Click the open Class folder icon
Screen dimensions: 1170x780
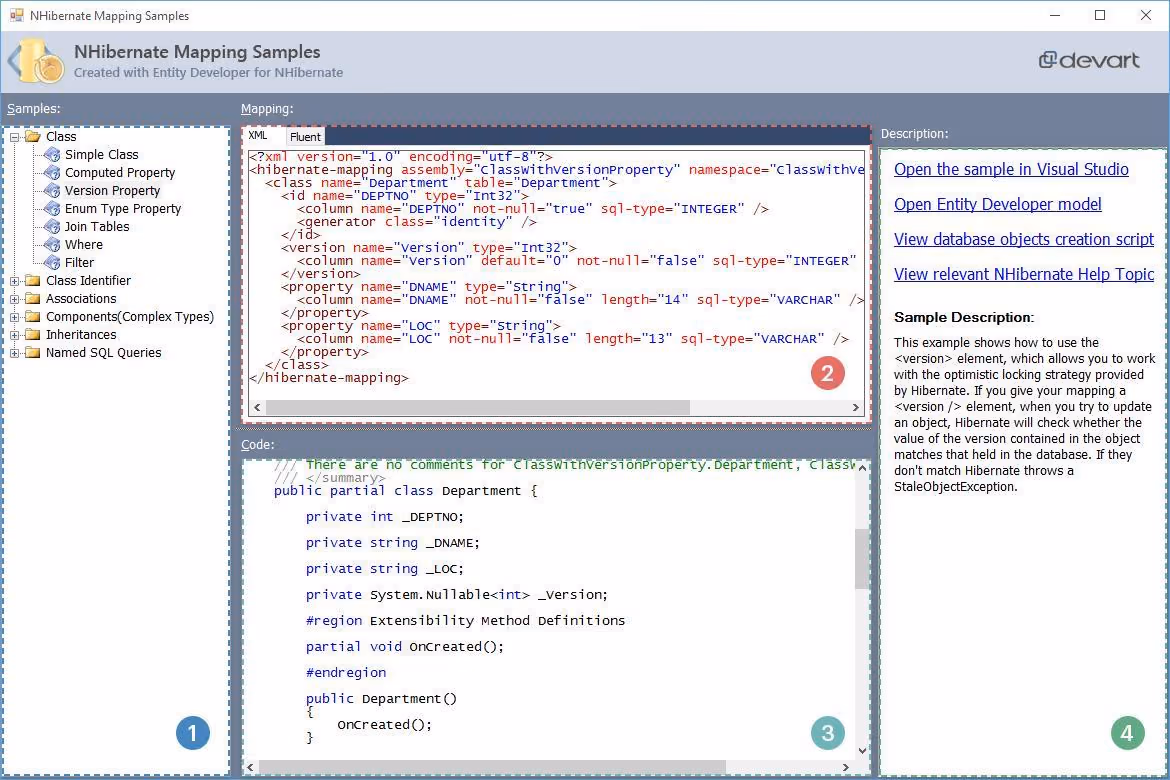(x=33, y=137)
